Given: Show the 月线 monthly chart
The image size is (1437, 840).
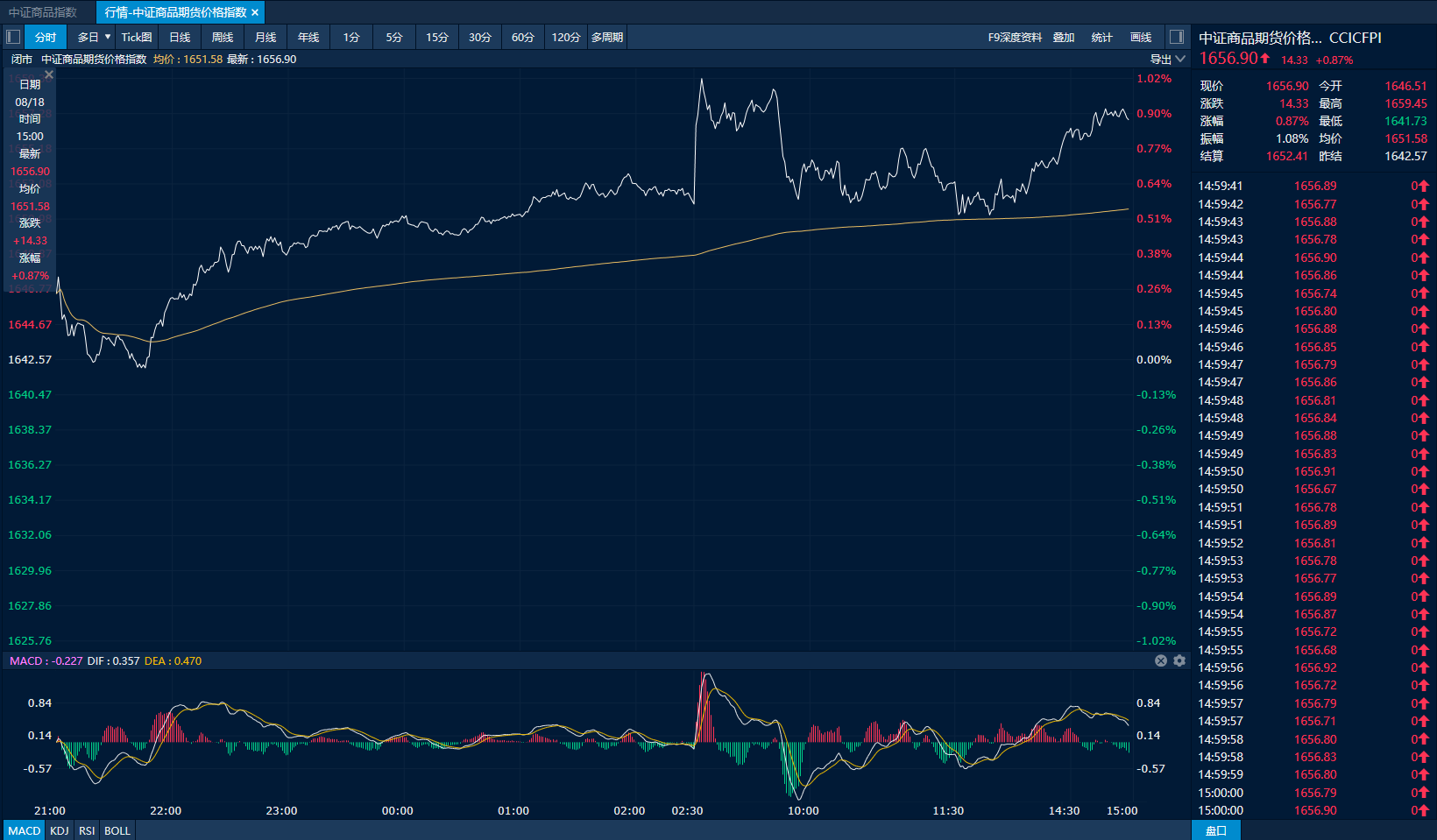Looking at the screenshot, I should click(265, 37).
